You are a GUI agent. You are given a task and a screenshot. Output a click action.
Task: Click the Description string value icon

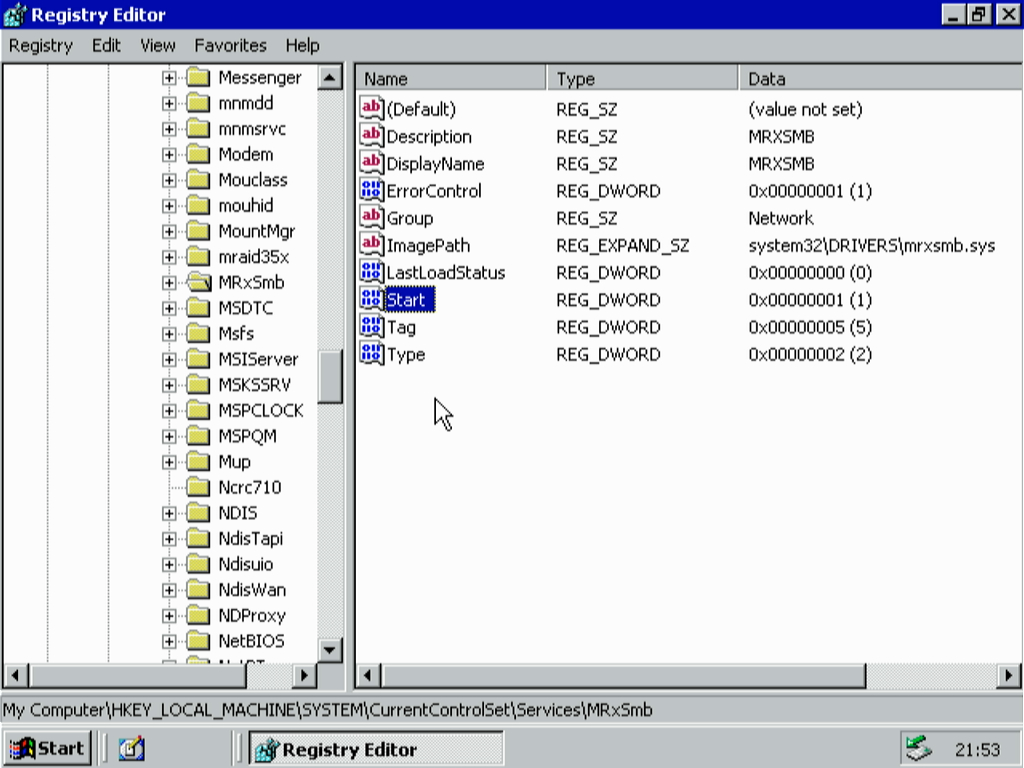tap(372, 136)
